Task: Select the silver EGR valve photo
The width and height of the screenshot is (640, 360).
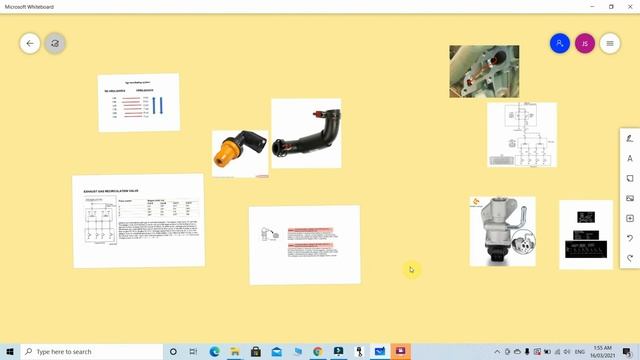Action: pos(502,231)
